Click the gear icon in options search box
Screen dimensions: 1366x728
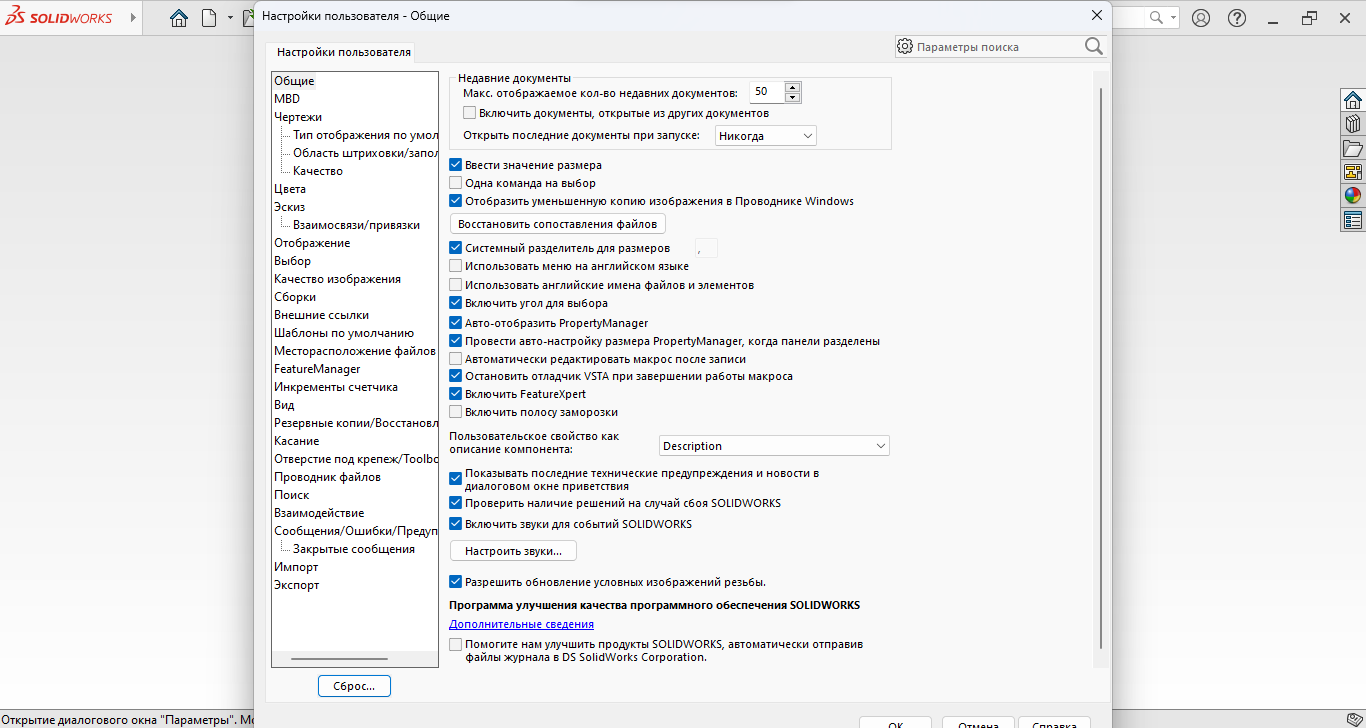pos(905,46)
